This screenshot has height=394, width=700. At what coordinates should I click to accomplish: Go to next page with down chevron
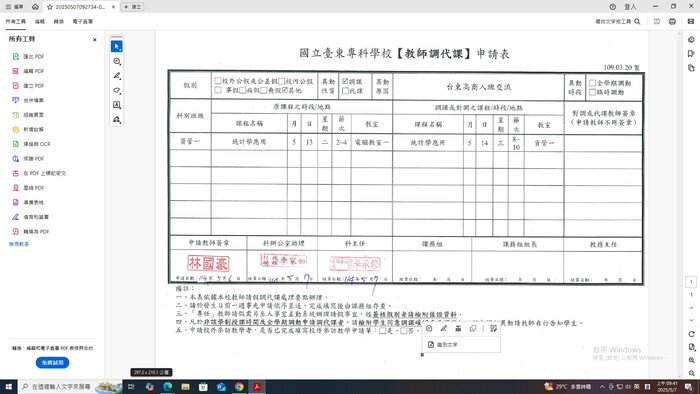692,320
